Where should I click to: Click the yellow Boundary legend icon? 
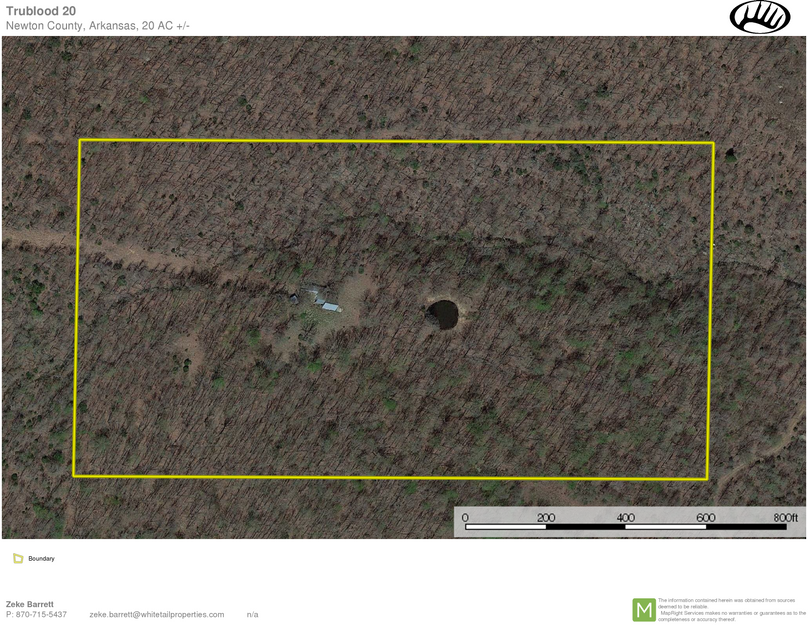18,559
